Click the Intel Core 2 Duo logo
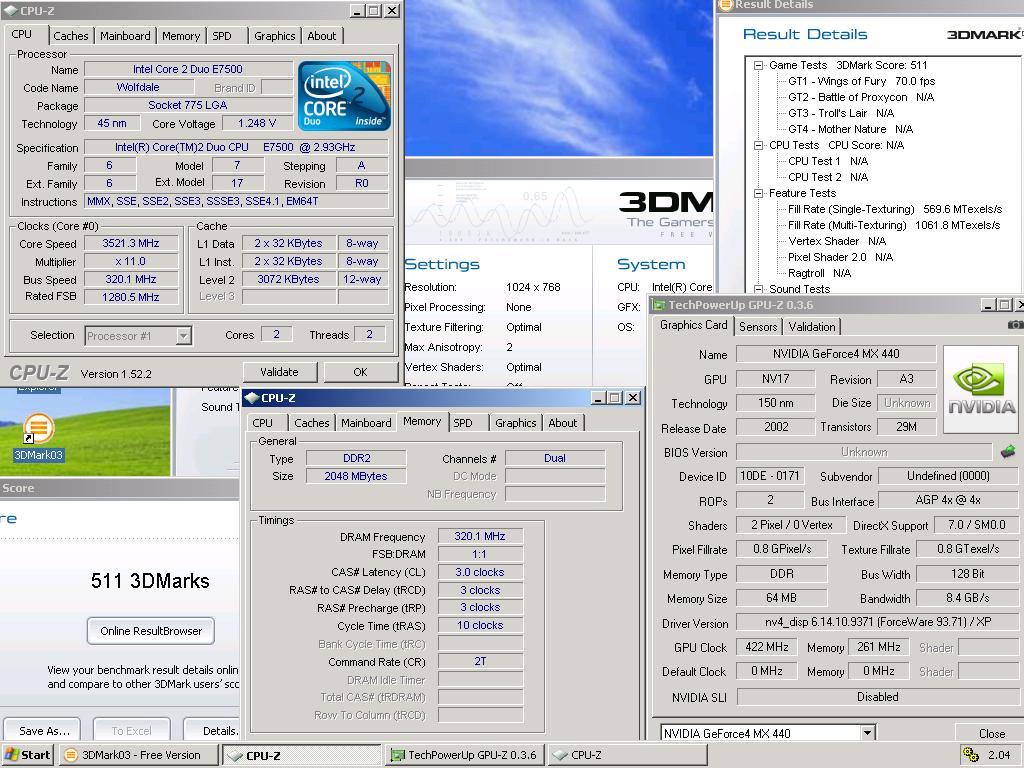Screen dimensions: 1024x768 pyautogui.click(x=344, y=96)
